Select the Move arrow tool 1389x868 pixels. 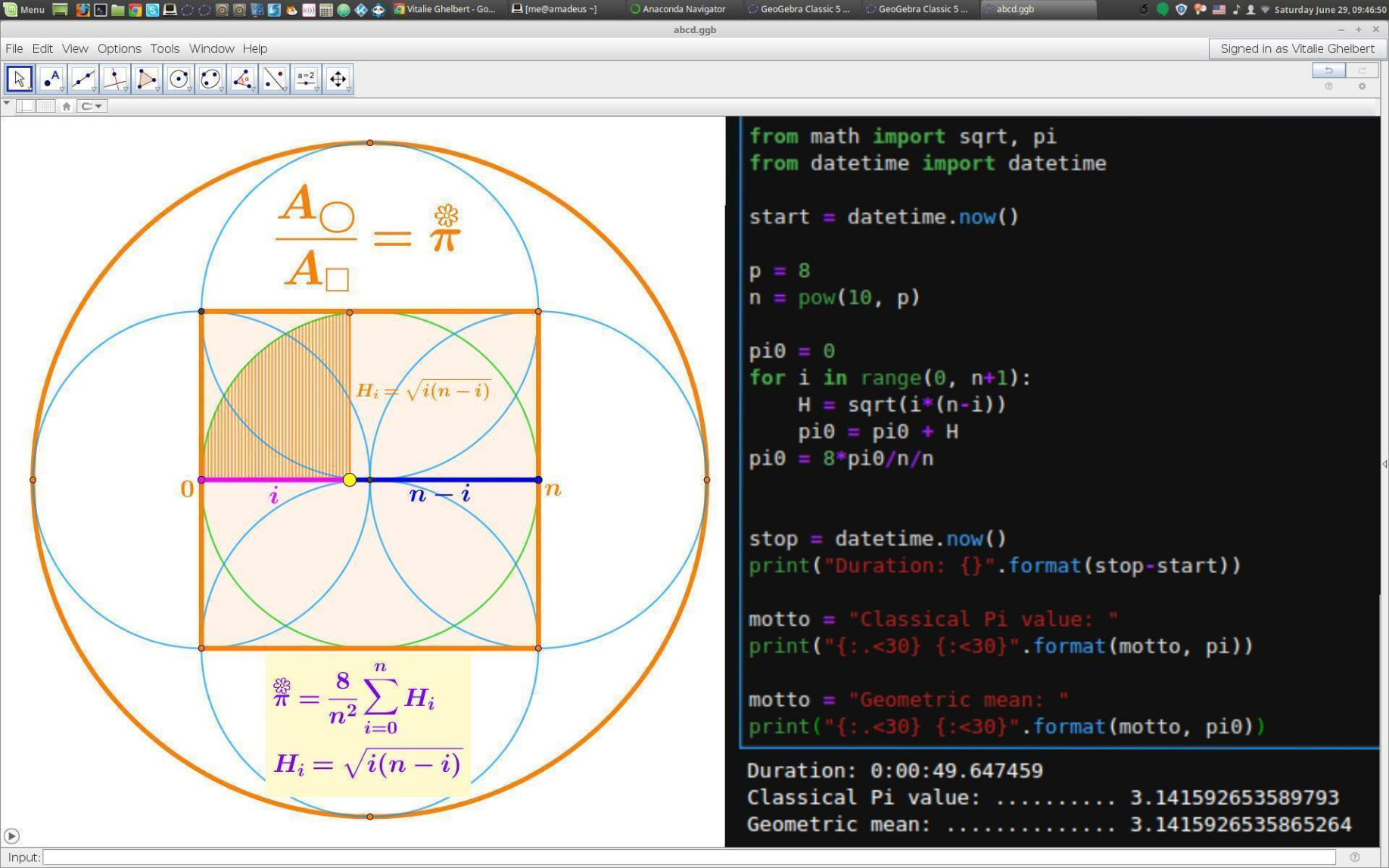tap(19, 79)
